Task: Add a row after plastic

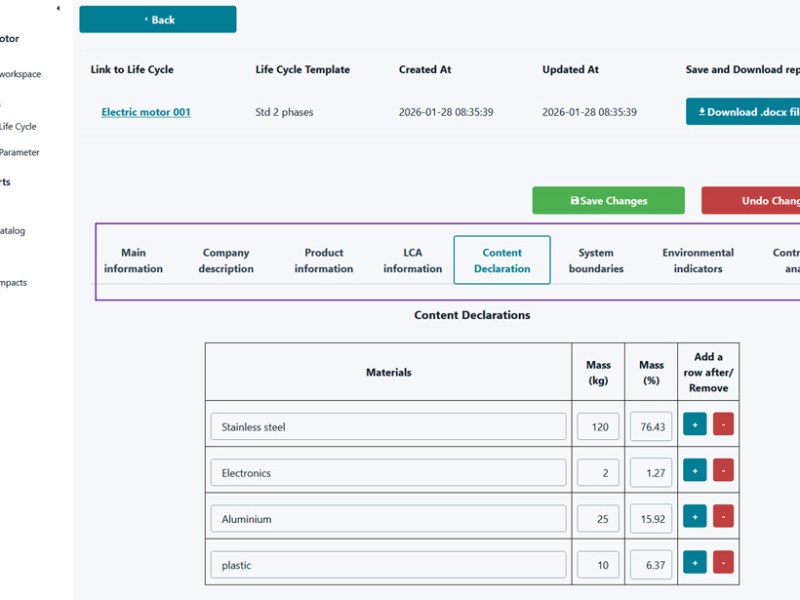Action: pyautogui.click(x=695, y=562)
